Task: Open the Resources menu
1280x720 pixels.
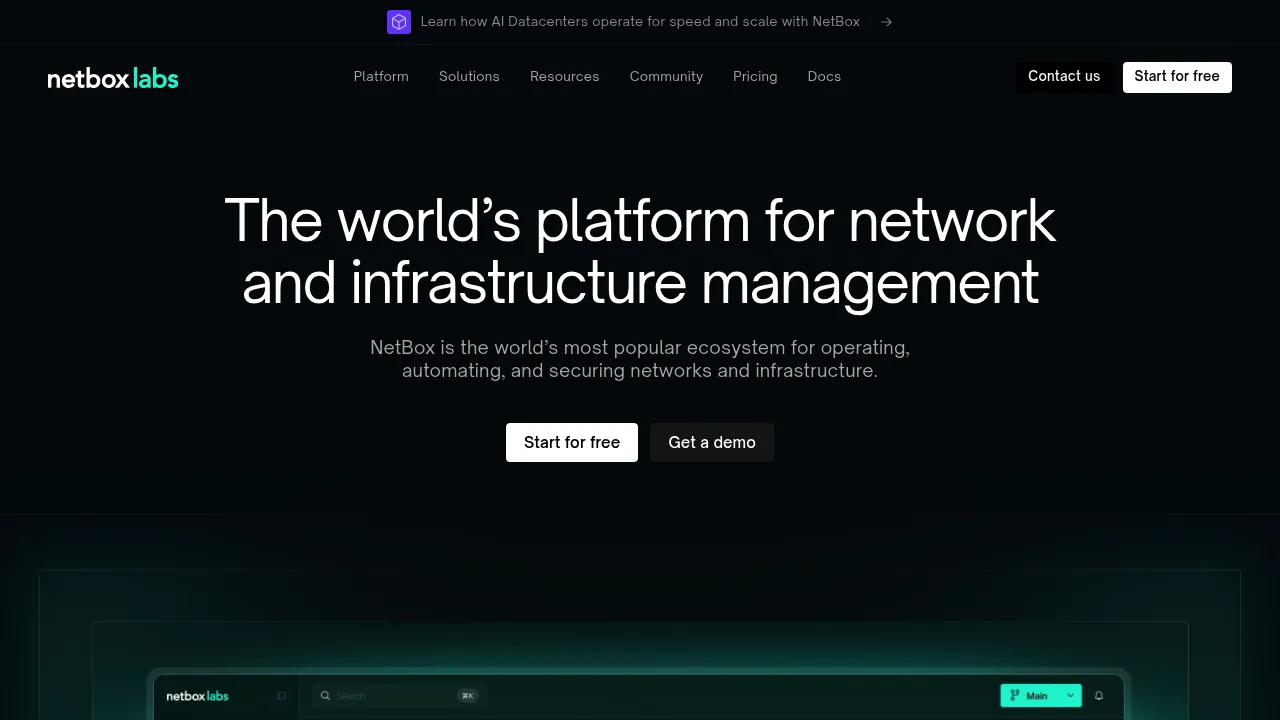Action: 565,77
